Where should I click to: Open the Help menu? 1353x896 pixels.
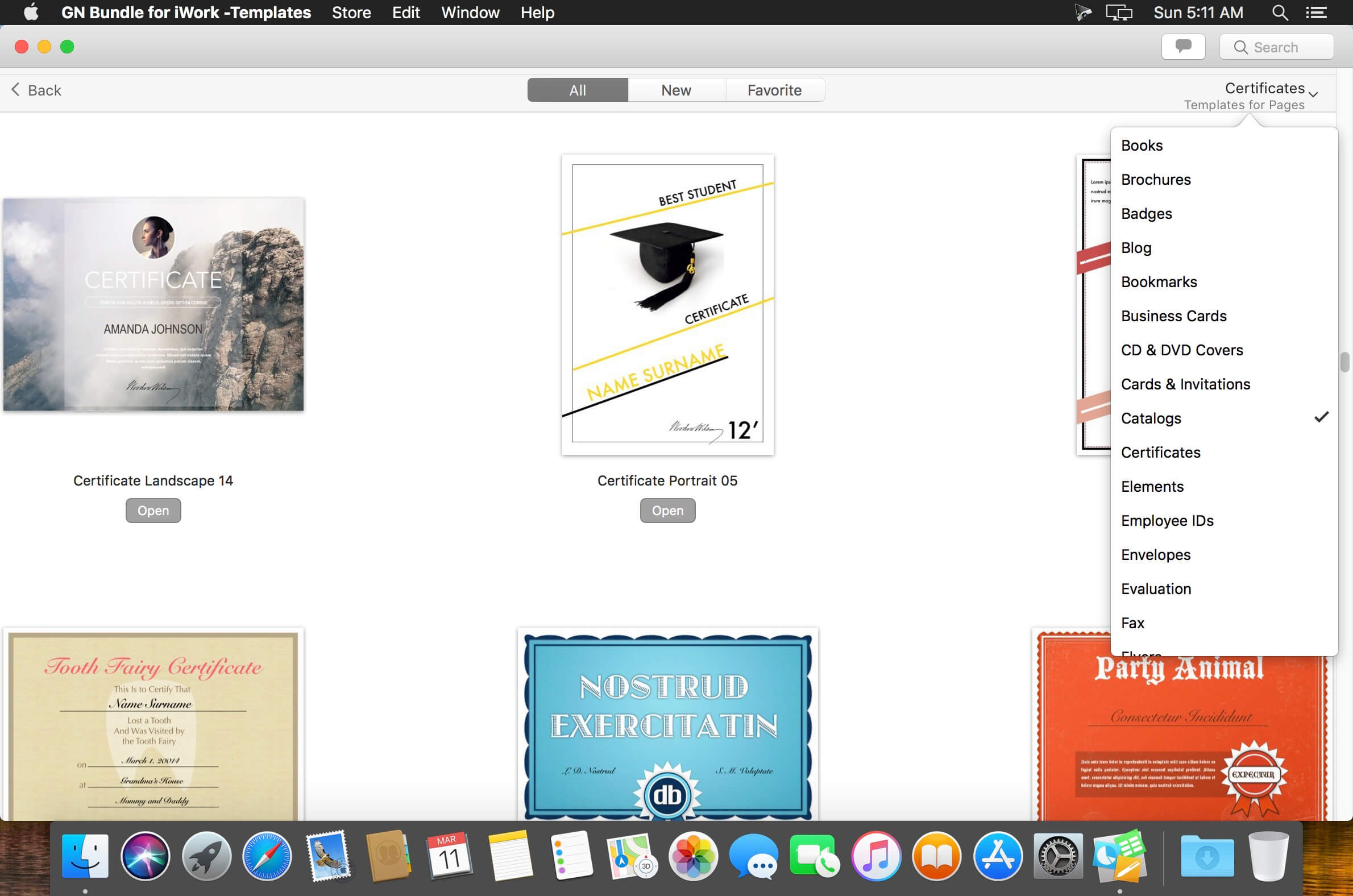point(537,12)
